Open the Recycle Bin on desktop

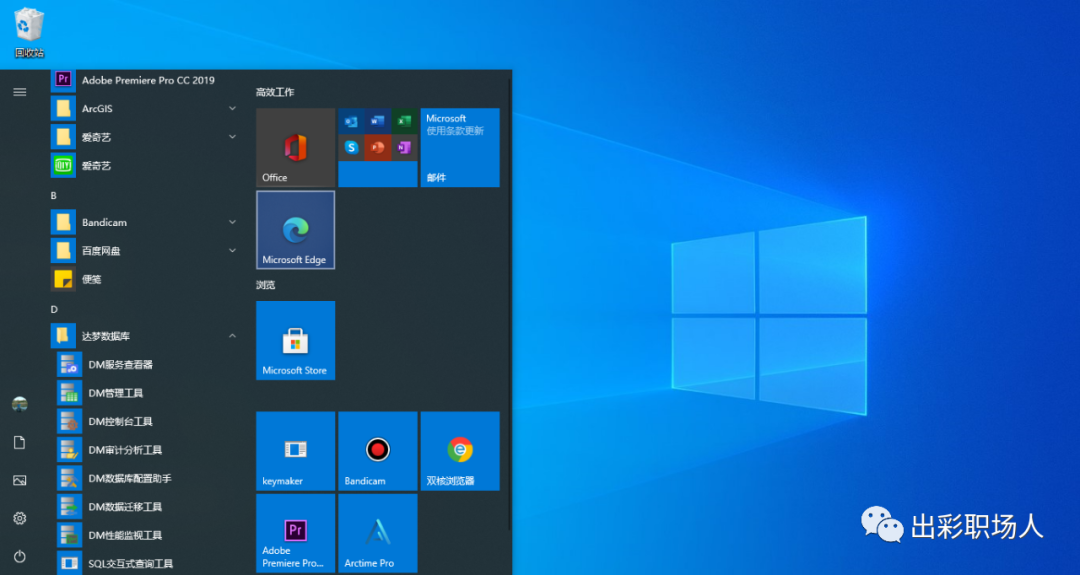tap(29, 32)
